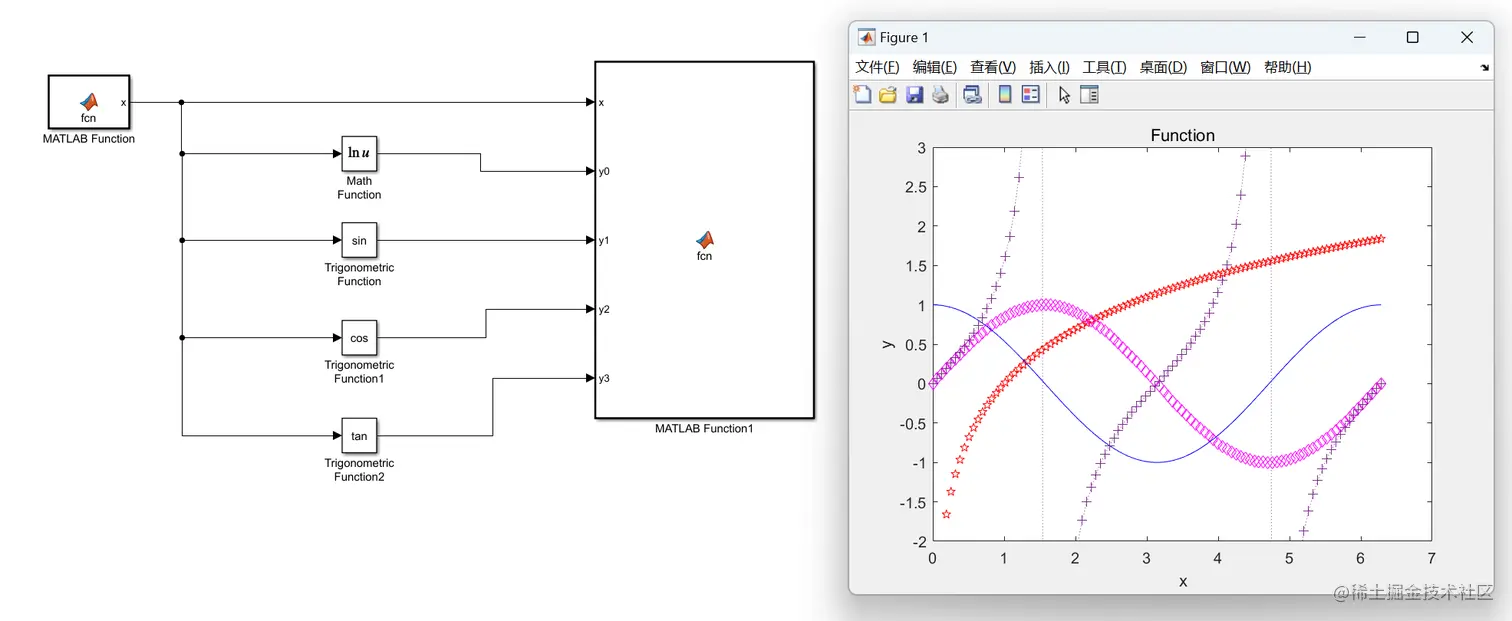The image size is (1512, 621).
Task: Click the Link Plot toolbar icon
Action: (972, 95)
